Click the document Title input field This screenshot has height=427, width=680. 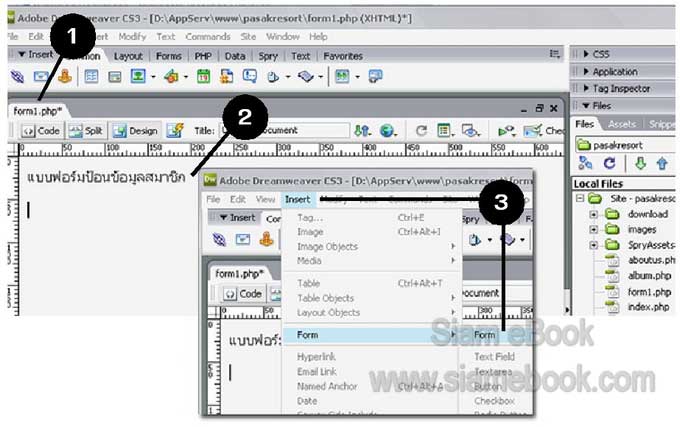pos(285,130)
